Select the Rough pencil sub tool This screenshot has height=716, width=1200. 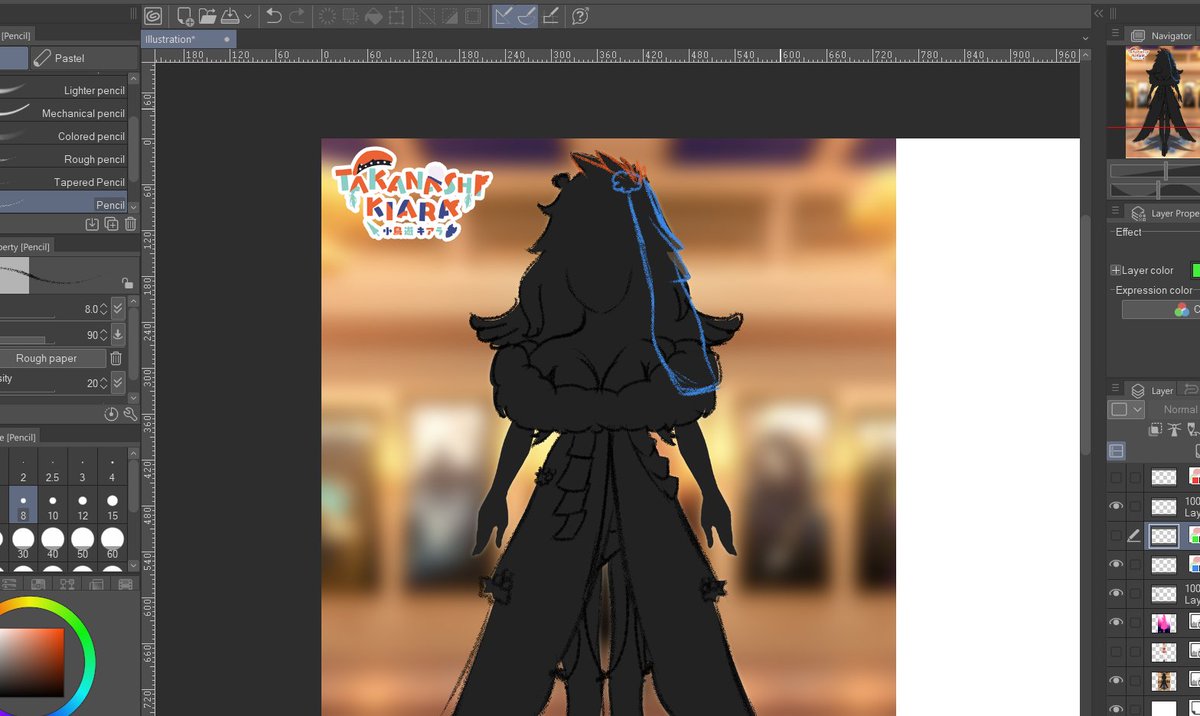[64, 159]
